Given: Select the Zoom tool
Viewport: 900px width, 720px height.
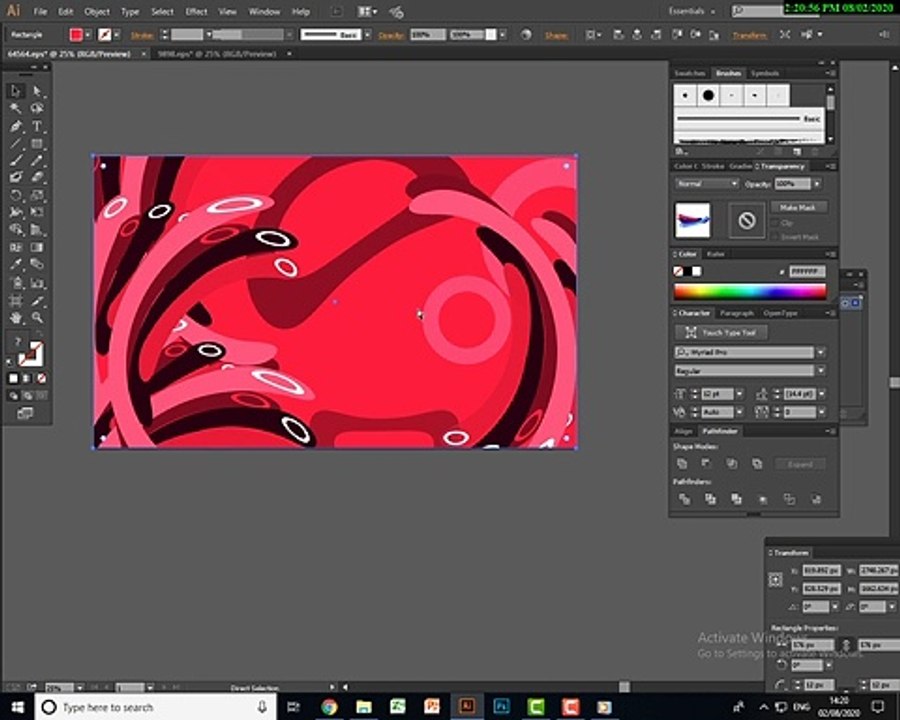Looking at the screenshot, I should [37, 318].
